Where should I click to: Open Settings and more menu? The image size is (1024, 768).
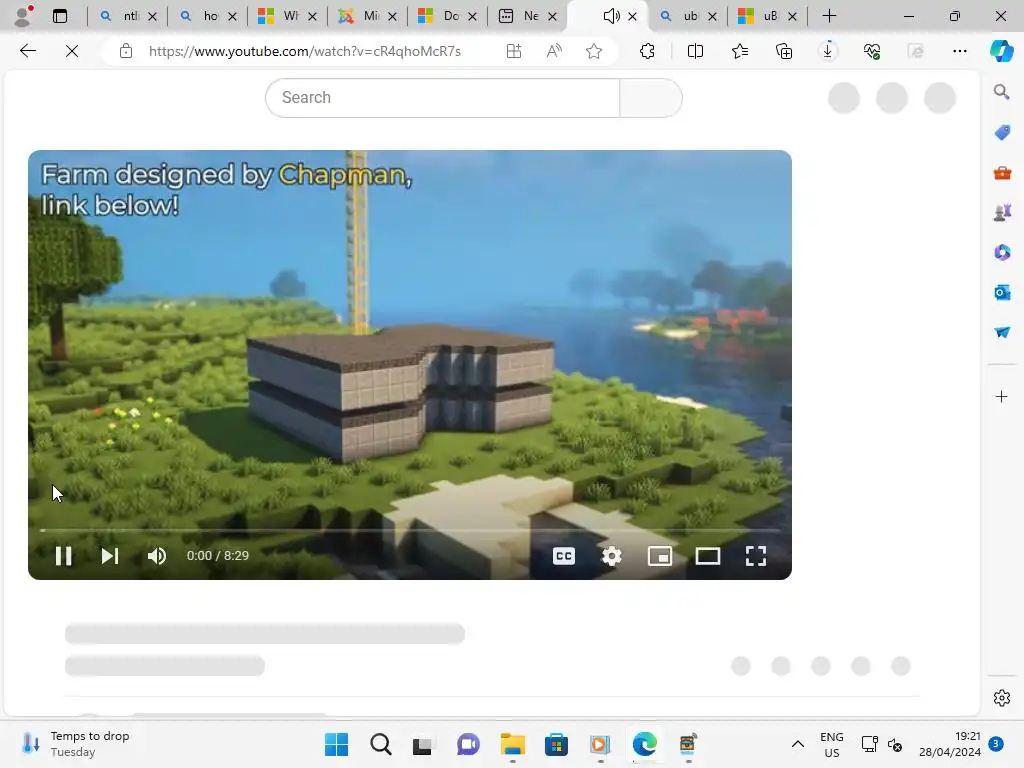tap(959, 51)
